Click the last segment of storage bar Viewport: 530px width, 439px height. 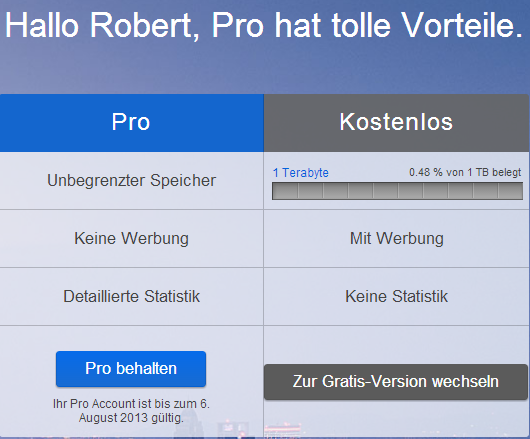click(510, 191)
